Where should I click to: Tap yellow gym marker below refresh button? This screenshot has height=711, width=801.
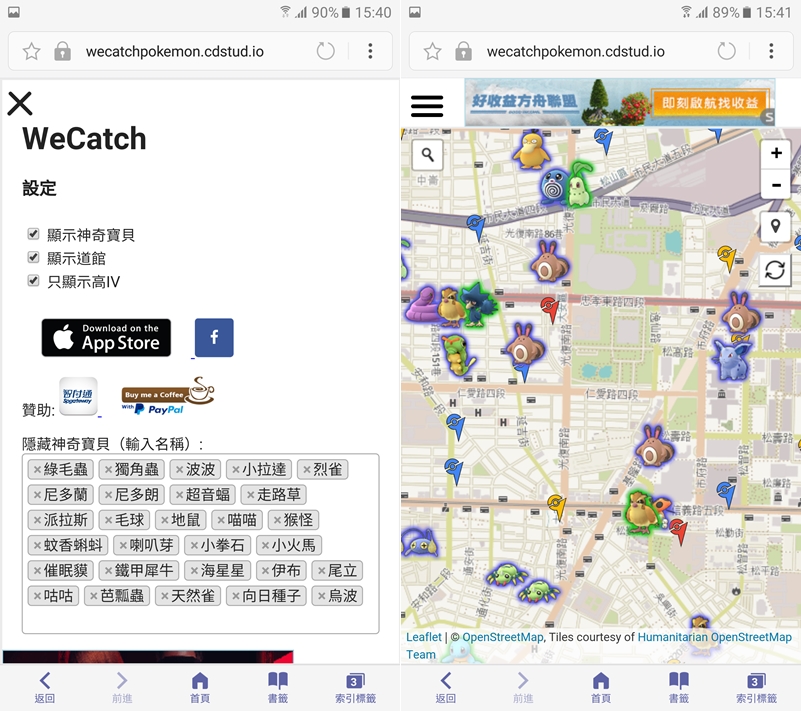click(x=727, y=257)
